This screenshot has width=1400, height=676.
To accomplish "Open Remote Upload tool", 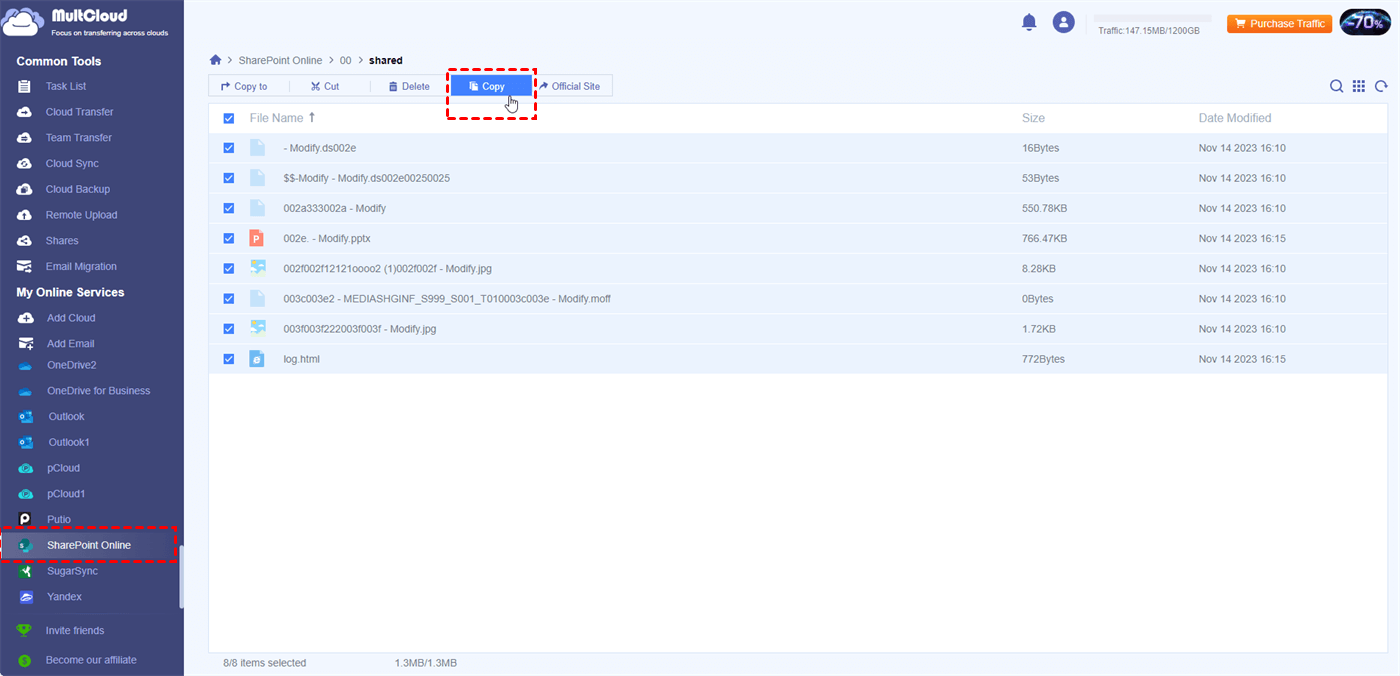I will point(81,215).
